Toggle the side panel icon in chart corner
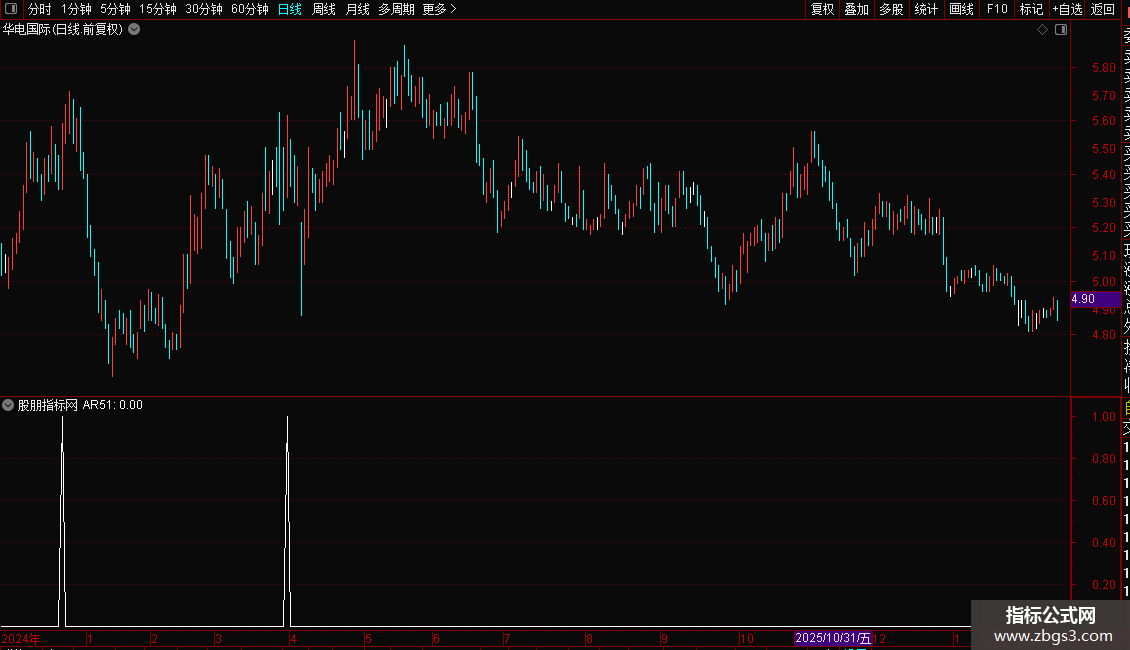The width and height of the screenshot is (1130, 650). coord(1061,30)
